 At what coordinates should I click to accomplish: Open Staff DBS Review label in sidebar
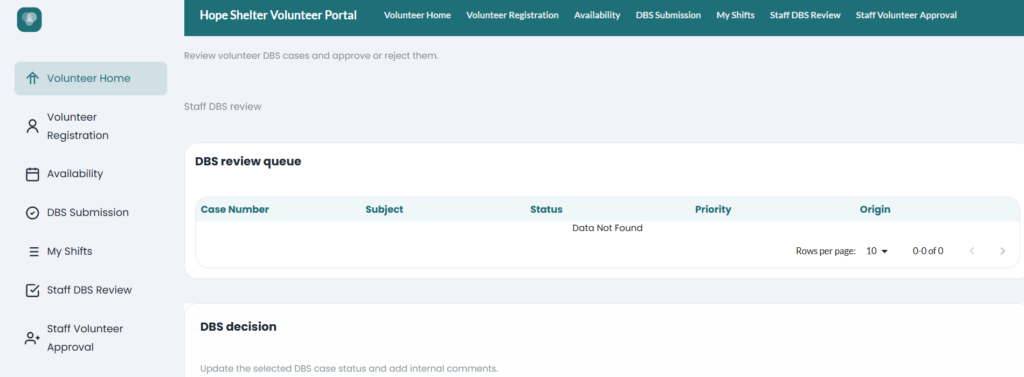tap(89, 289)
